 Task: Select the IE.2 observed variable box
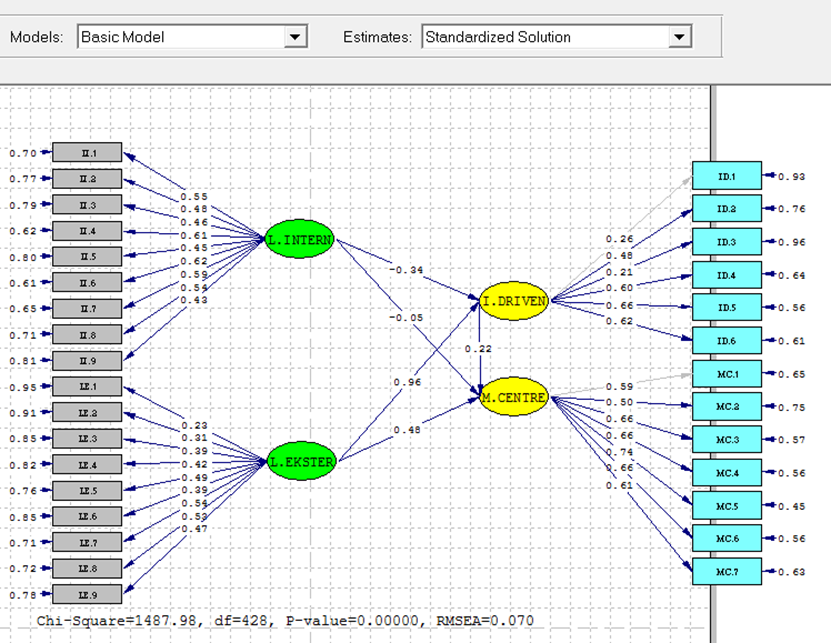pos(87,412)
